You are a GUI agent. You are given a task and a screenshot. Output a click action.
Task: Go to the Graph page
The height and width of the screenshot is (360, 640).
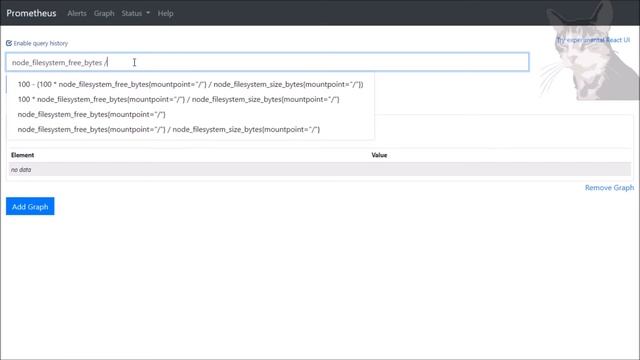point(104,13)
